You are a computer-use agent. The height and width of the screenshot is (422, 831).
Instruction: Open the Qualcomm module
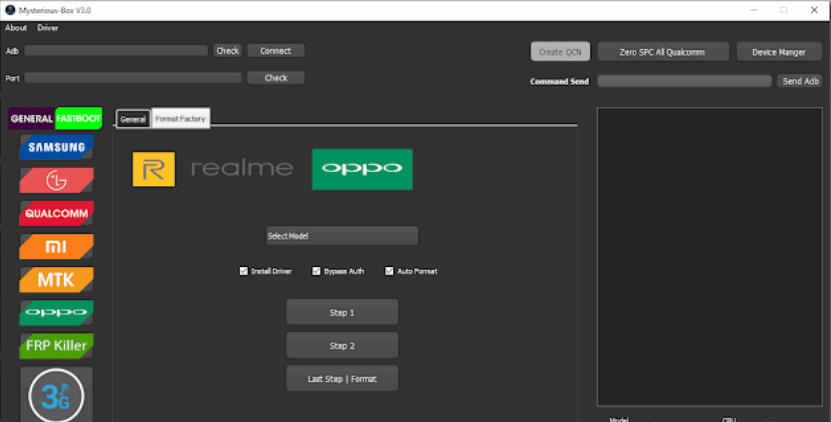pos(56,214)
